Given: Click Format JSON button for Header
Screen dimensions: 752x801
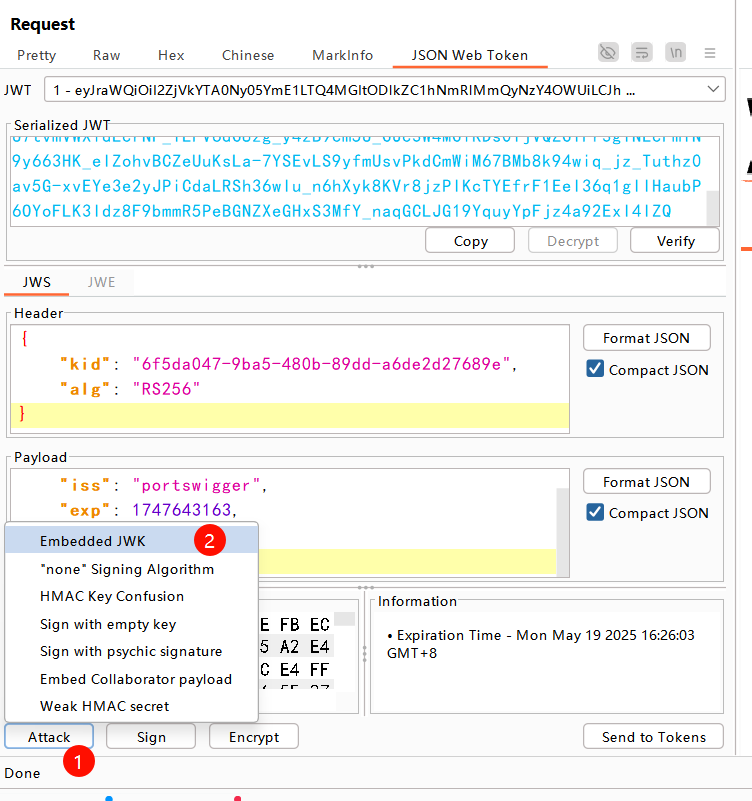Looking at the screenshot, I should click(646, 338).
